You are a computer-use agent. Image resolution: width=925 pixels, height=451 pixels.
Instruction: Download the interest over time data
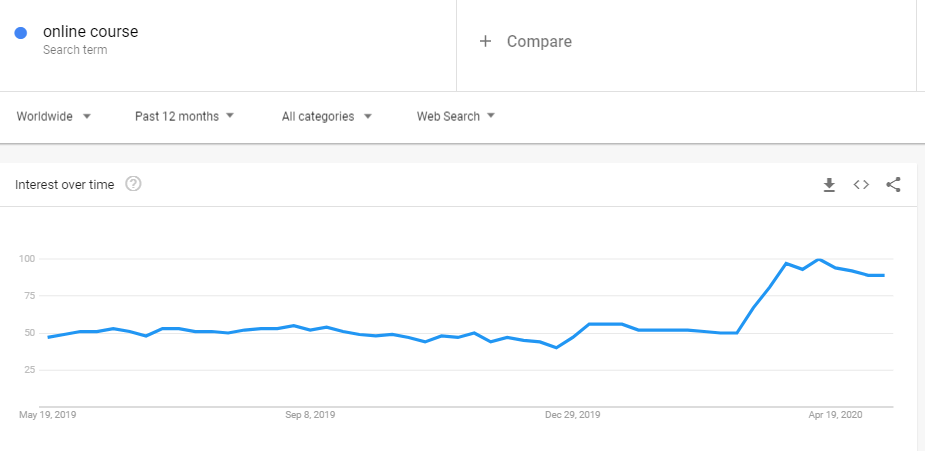pos(829,185)
